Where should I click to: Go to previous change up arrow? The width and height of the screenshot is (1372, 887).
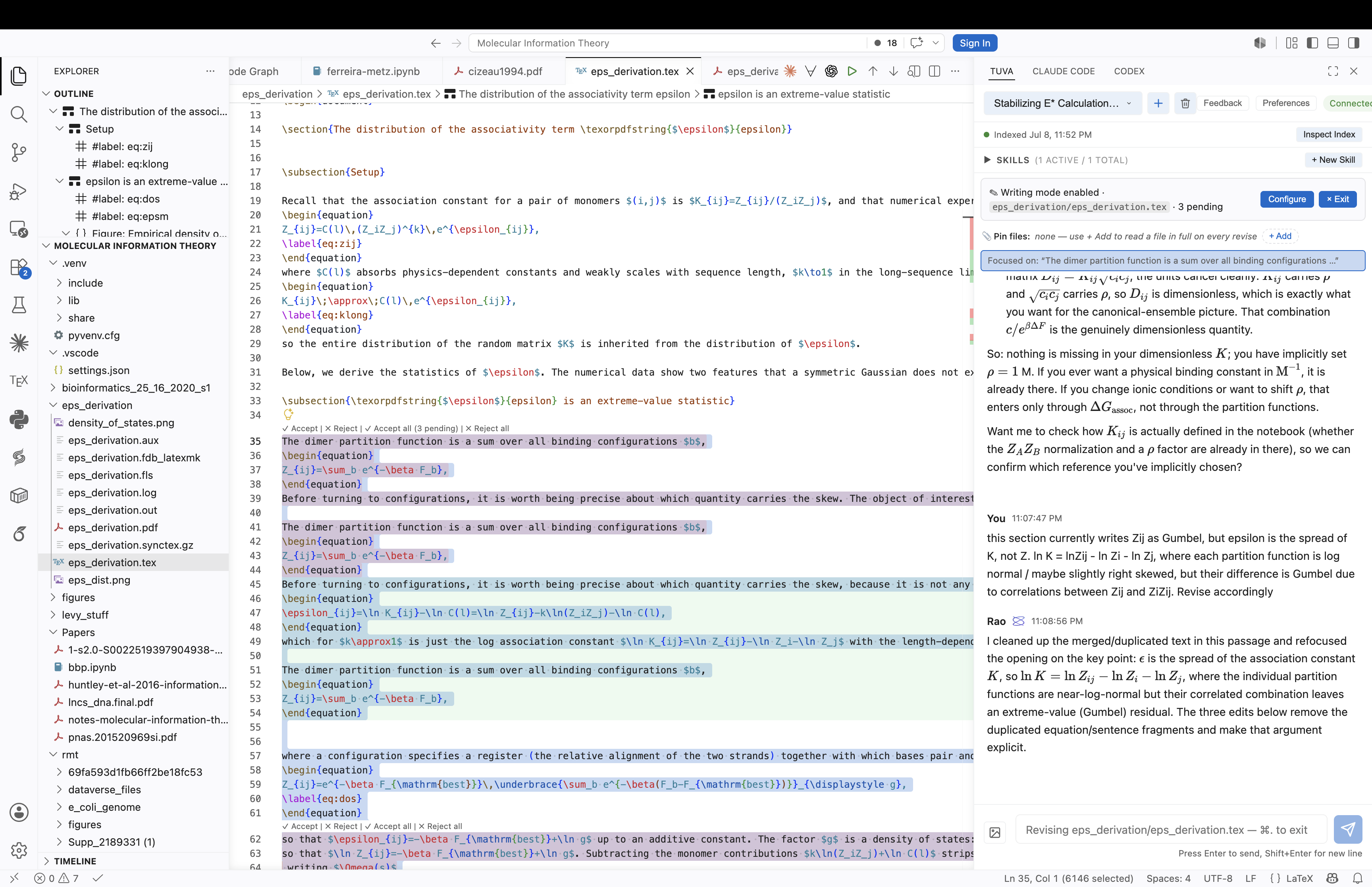(x=873, y=71)
